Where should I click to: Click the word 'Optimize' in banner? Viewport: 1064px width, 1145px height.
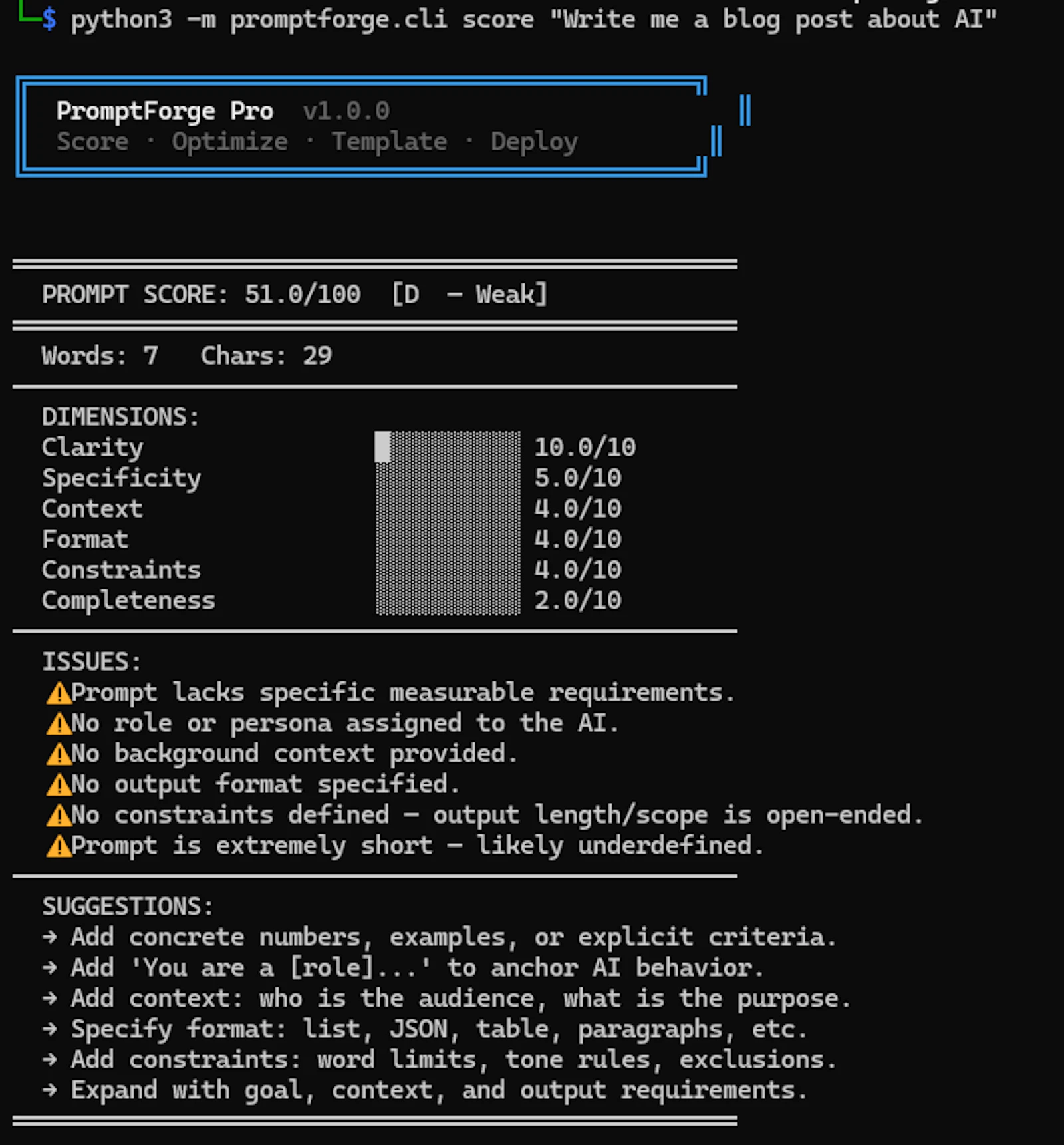pyautogui.click(x=230, y=142)
